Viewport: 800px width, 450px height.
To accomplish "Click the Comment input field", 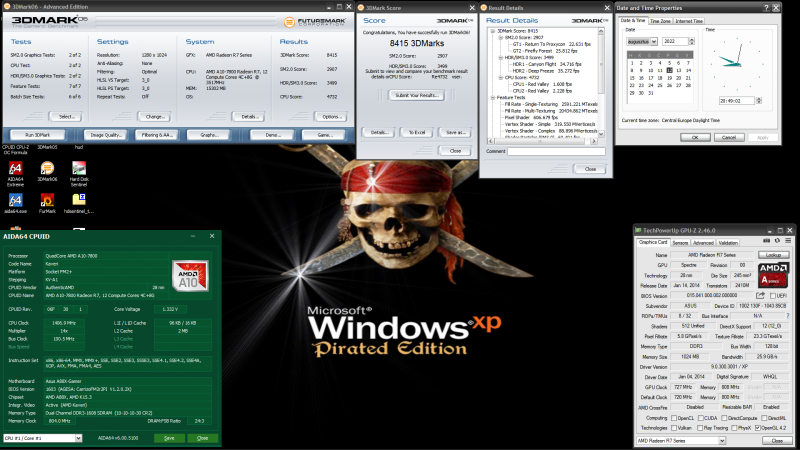I will click(556, 152).
